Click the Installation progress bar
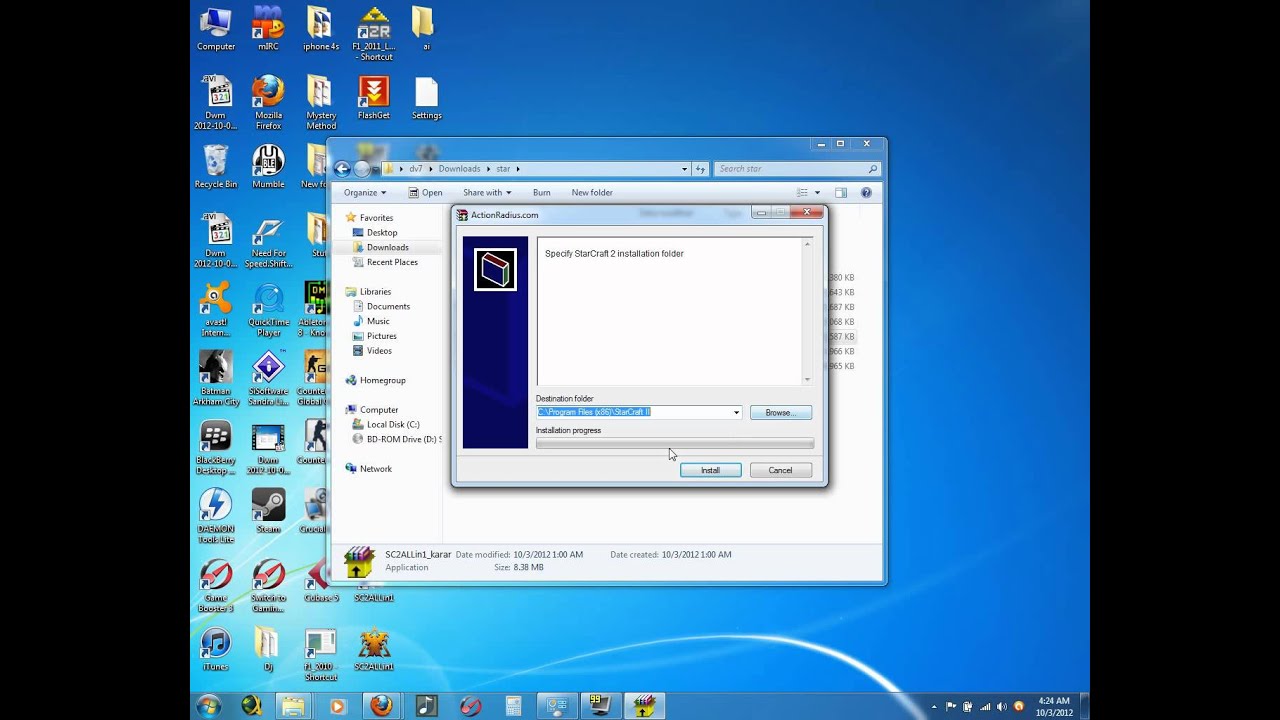 [x=675, y=443]
